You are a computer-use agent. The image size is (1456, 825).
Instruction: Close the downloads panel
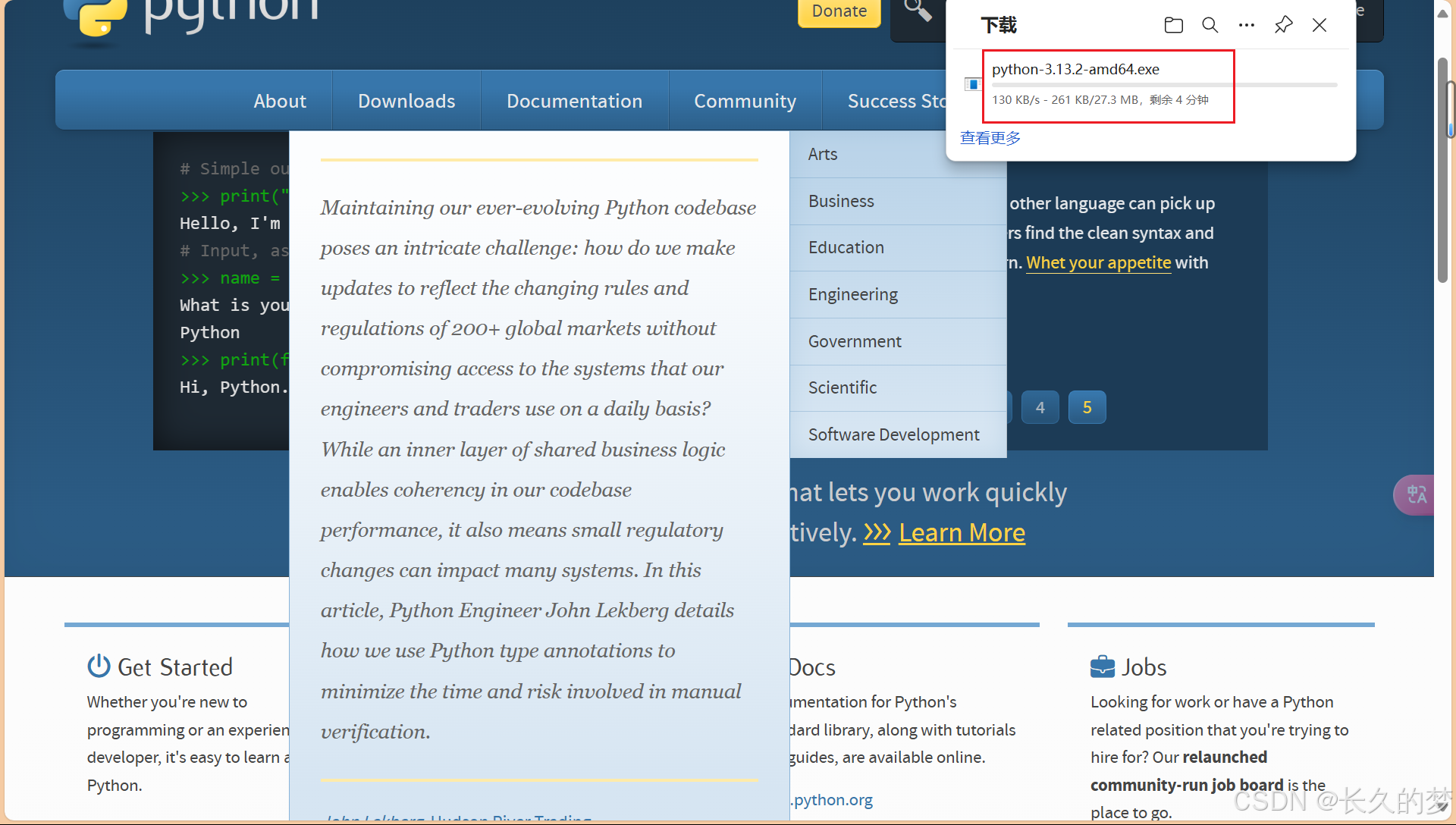1319,25
